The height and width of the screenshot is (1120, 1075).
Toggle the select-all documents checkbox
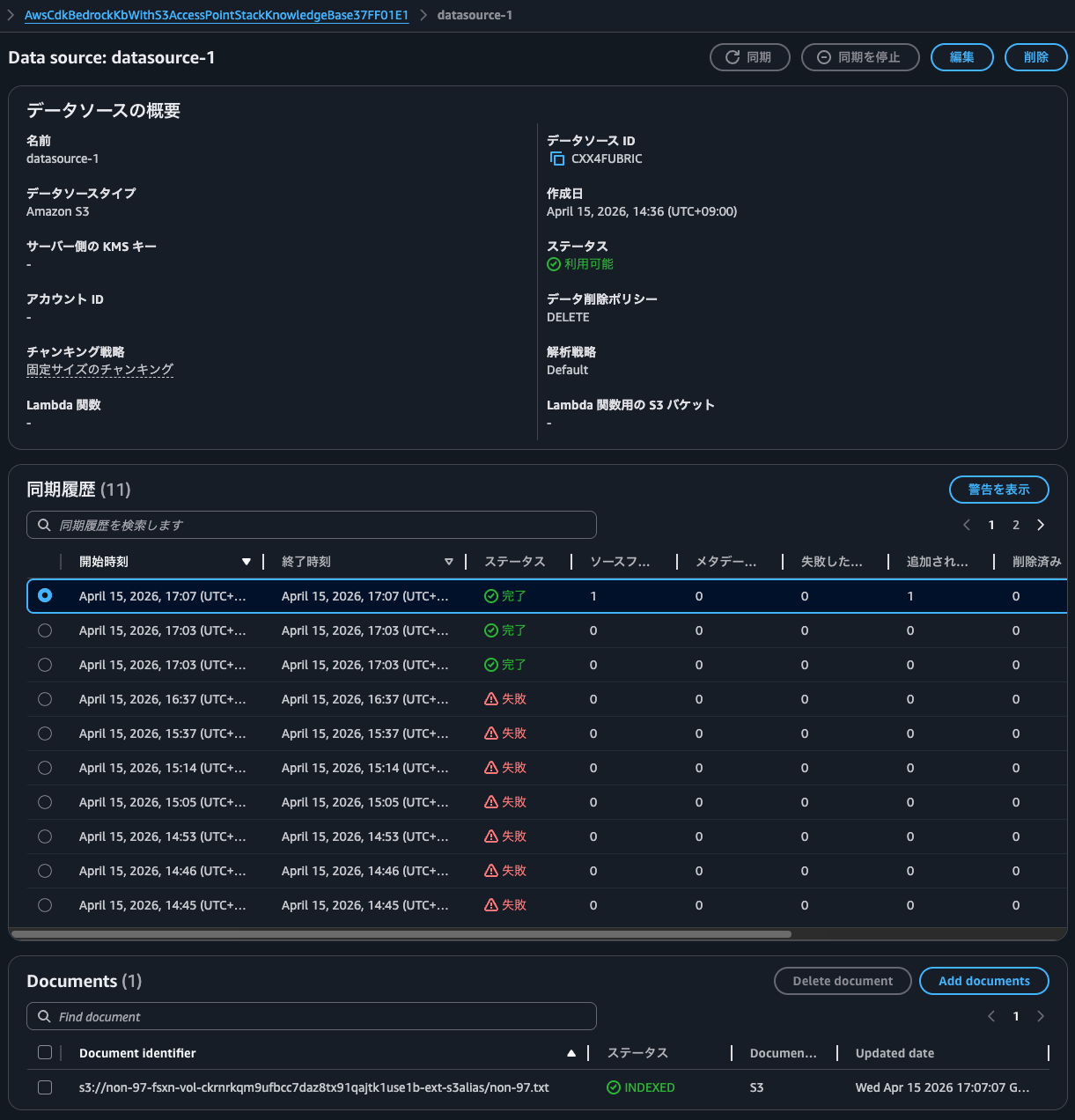coord(45,1052)
